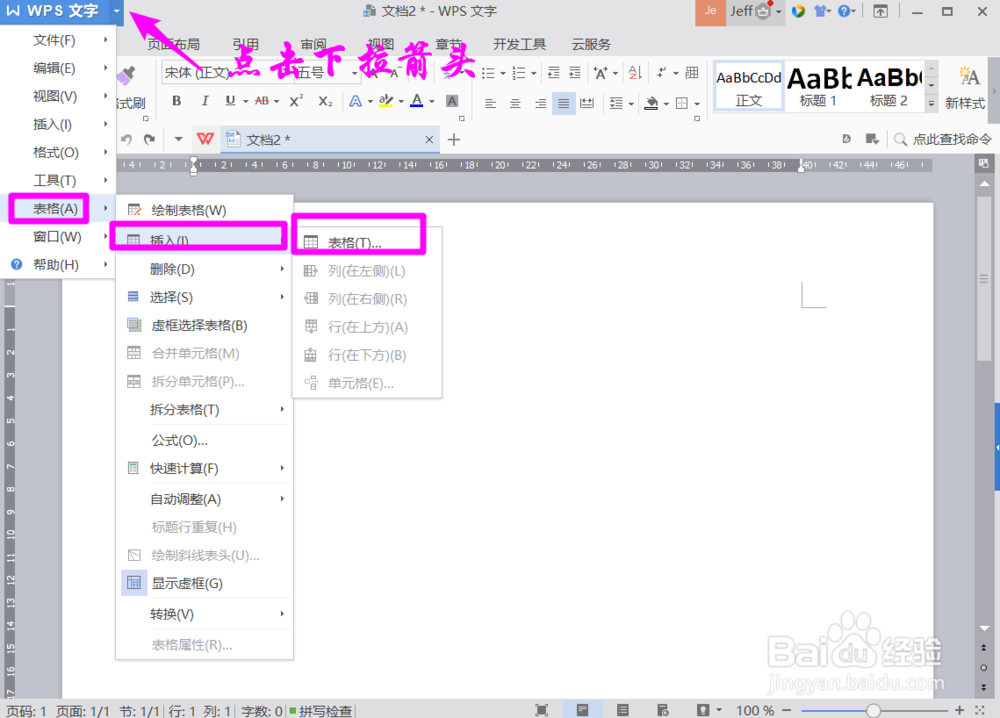Screen dimensions: 1000x718
Task: Apply subscript formatting
Action: click(325, 99)
